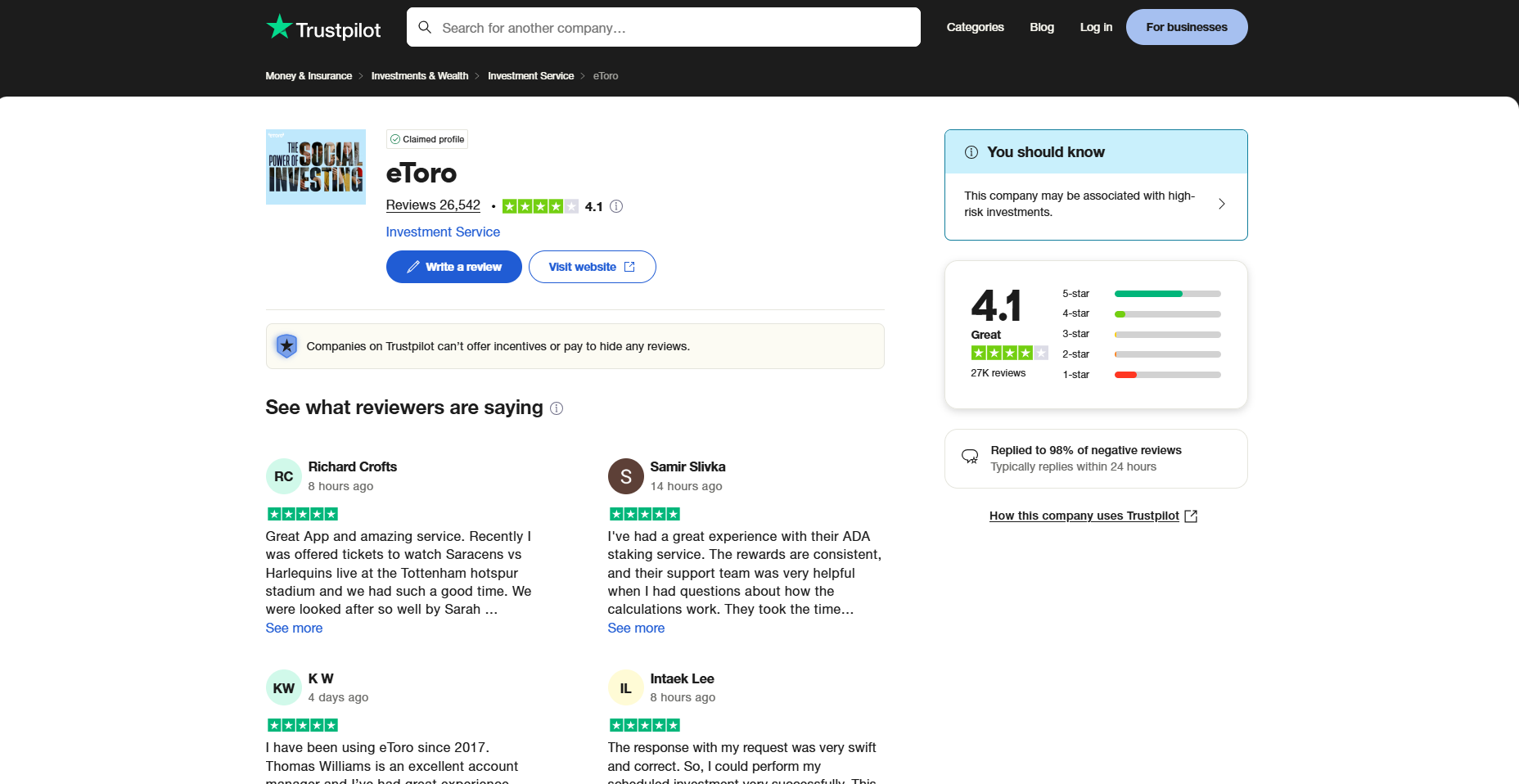Expand Richard Crofts' review with See more
The height and width of the screenshot is (784, 1519).
coord(294,629)
